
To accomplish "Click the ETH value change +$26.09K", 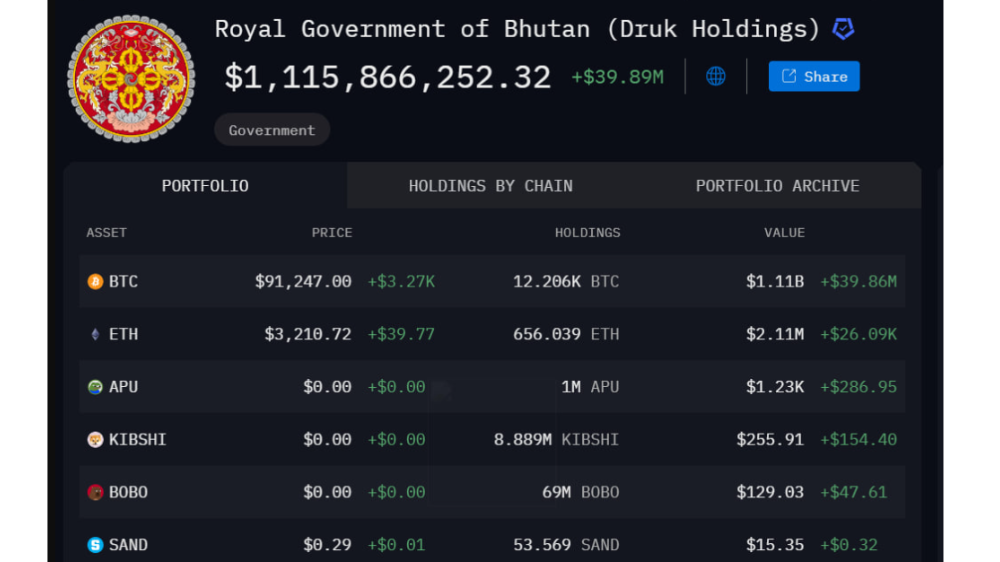I will click(x=858, y=334).
